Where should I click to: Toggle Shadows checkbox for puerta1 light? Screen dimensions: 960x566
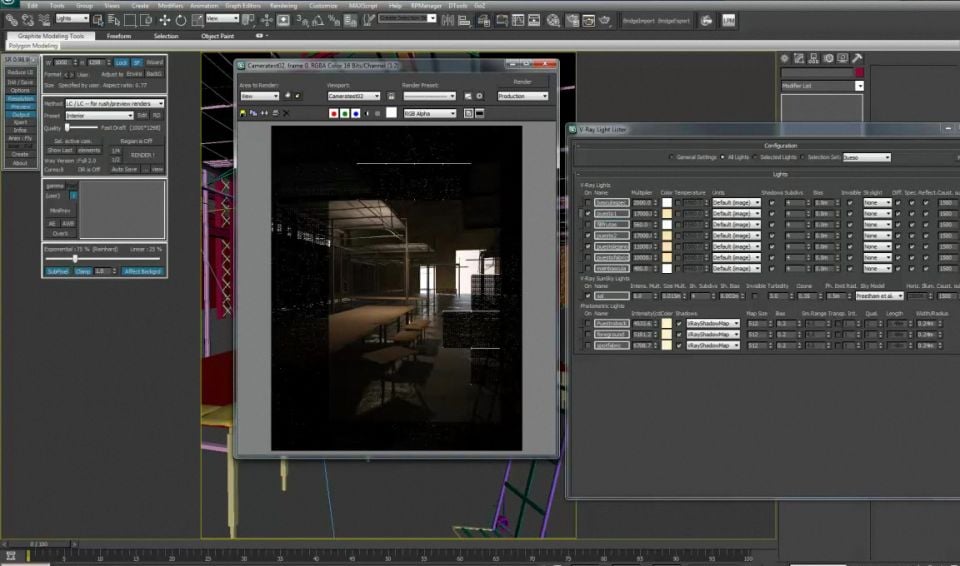pyautogui.click(x=771, y=213)
